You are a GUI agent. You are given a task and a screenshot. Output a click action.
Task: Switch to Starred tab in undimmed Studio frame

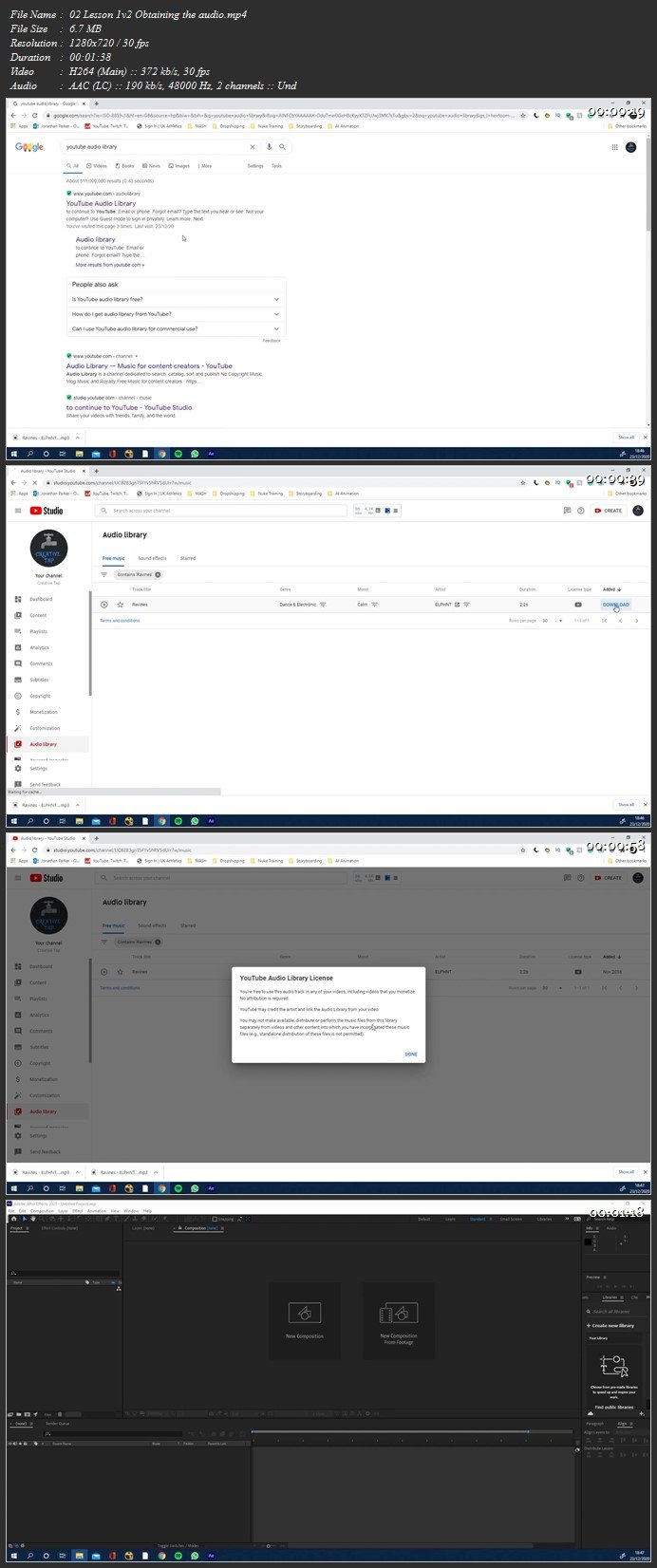click(188, 558)
